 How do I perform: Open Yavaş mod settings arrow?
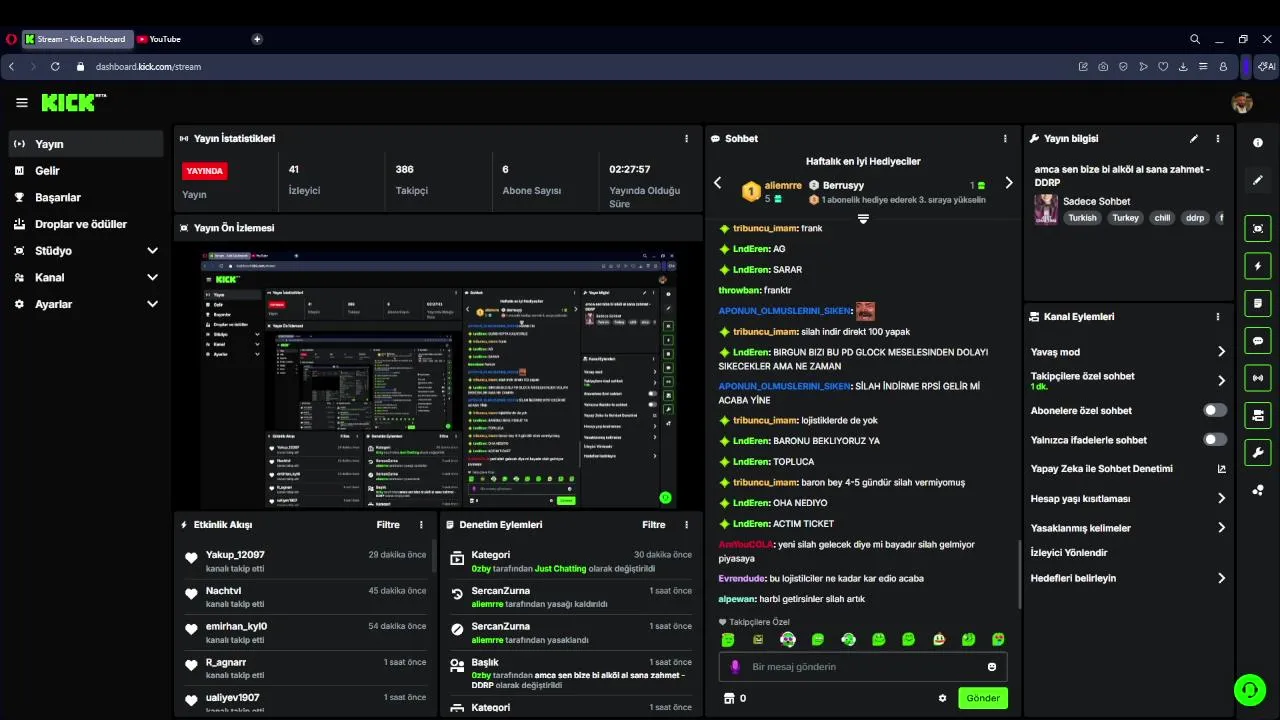pyautogui.click(x=1221, y=352)
